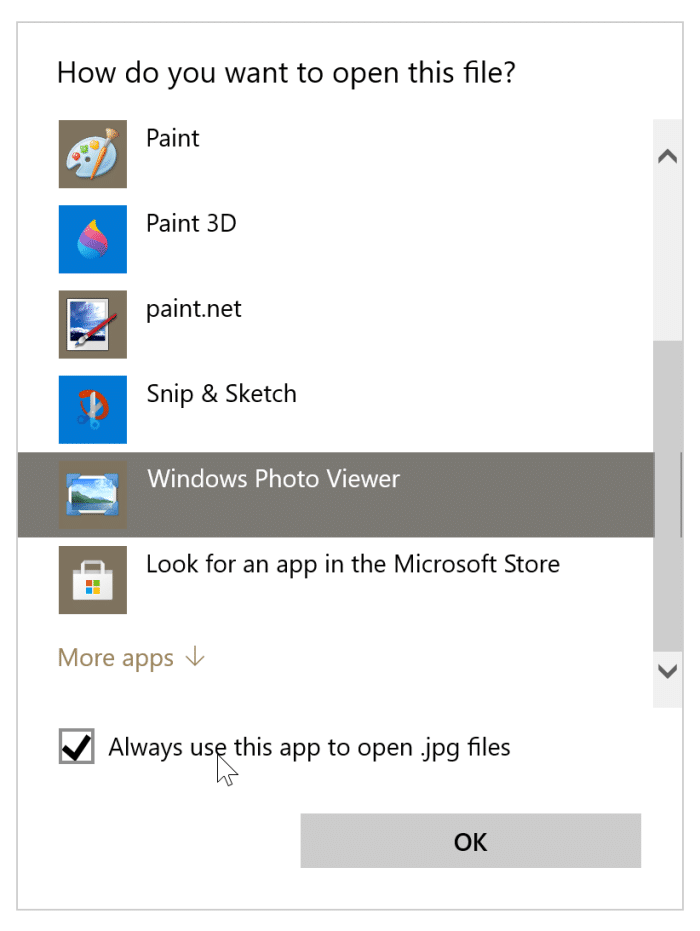The image size is (700, 931).
Task: Uncheck "Always use this app to open .jpg files"
Action: pos(76,747)
